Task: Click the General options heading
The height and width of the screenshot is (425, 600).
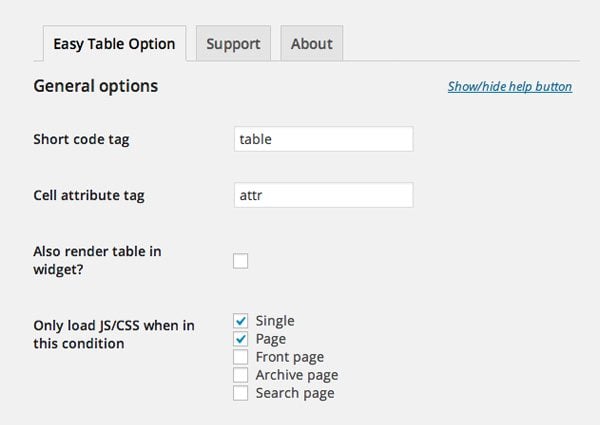Action: 96,86
